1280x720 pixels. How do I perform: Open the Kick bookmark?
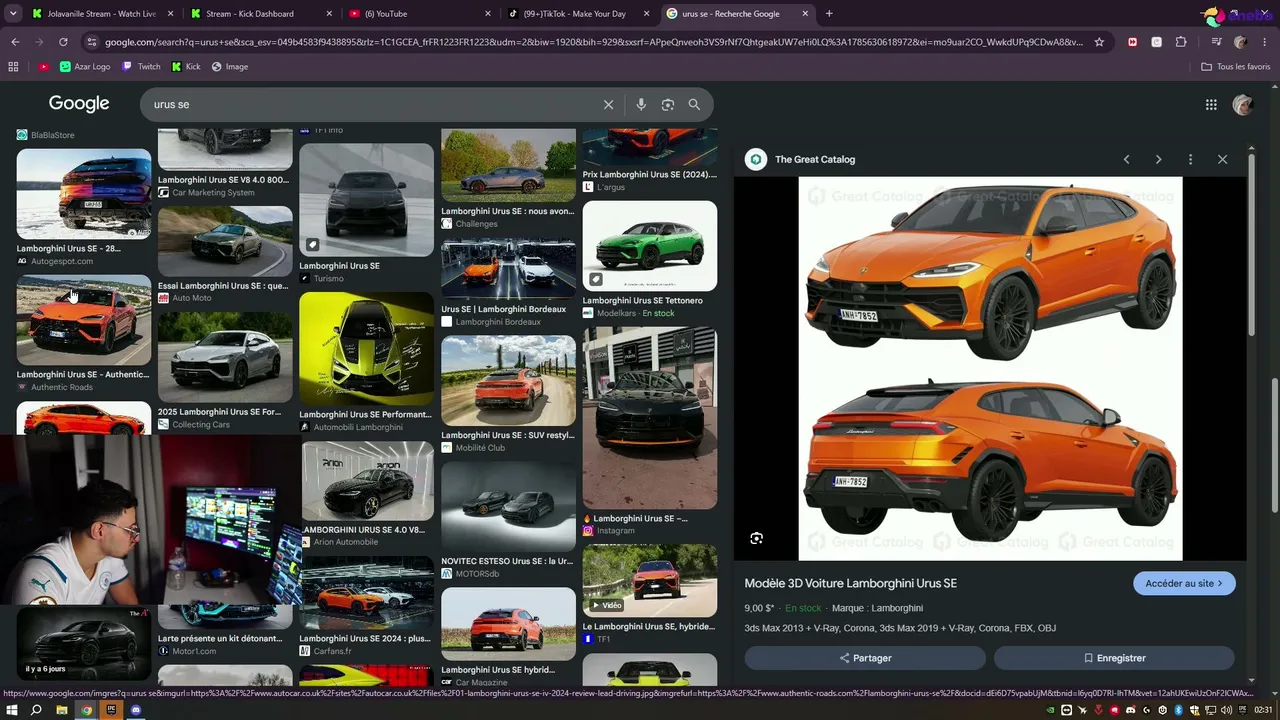point(186,66)
